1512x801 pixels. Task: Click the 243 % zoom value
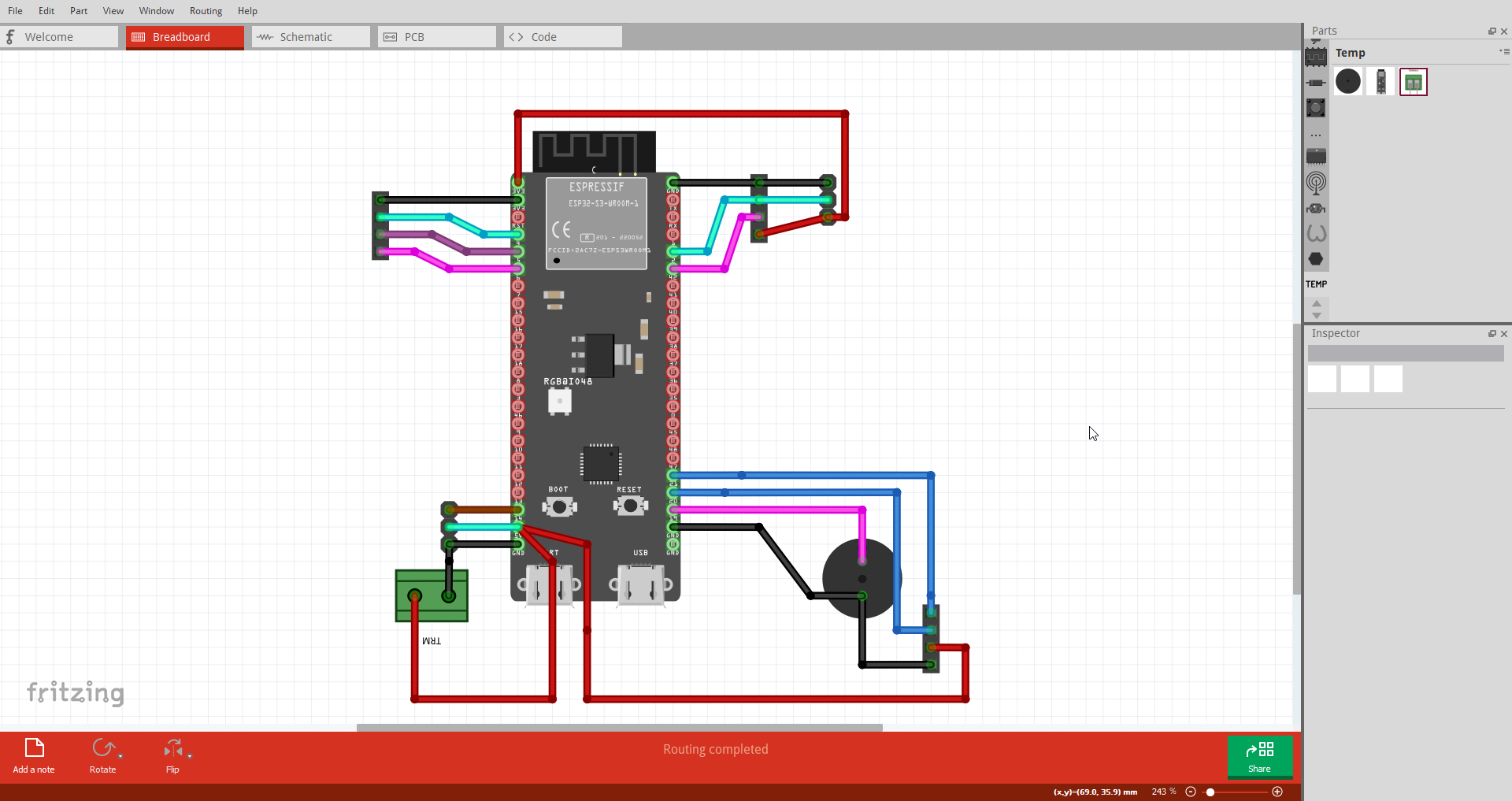pos(1163,792)
